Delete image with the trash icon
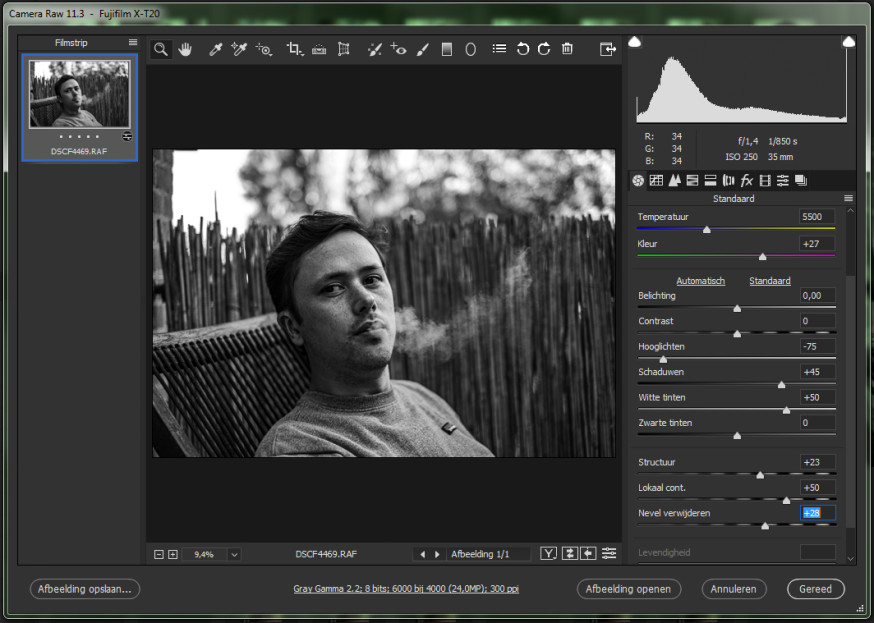Viewport: 874px width, 623px height. pyautogui.click(x=567, y=49)
